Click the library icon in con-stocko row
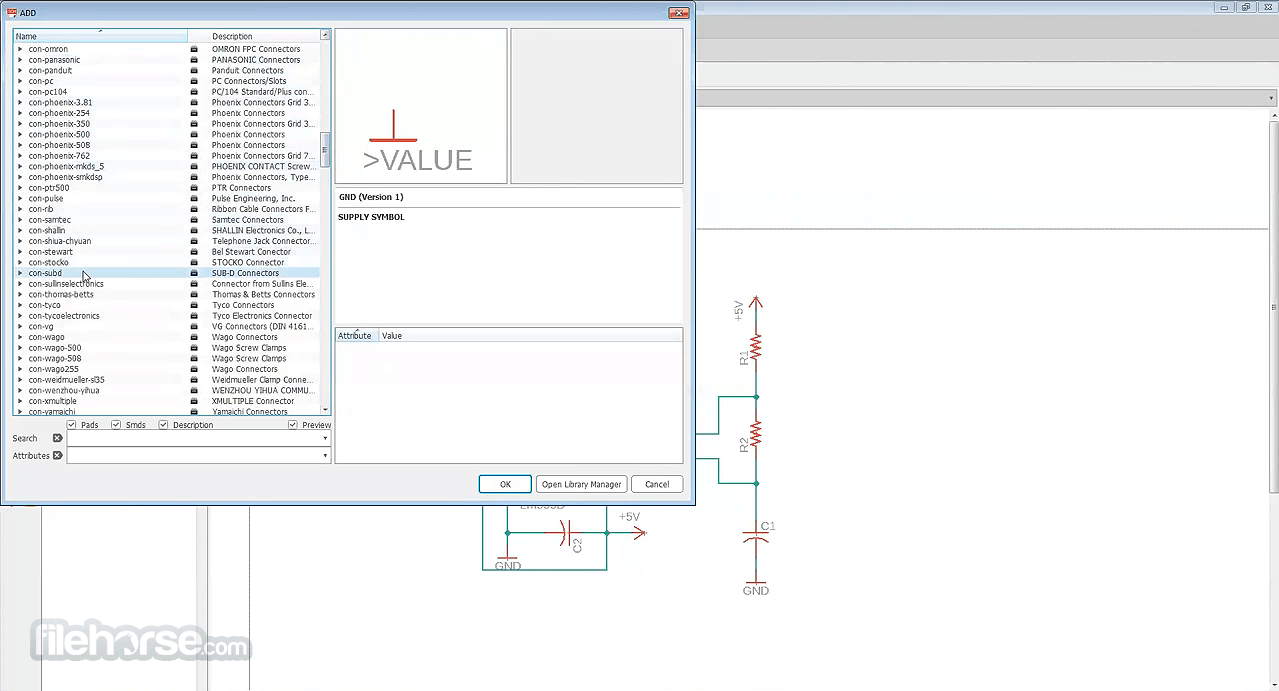1279x691 pixels. 194,263
